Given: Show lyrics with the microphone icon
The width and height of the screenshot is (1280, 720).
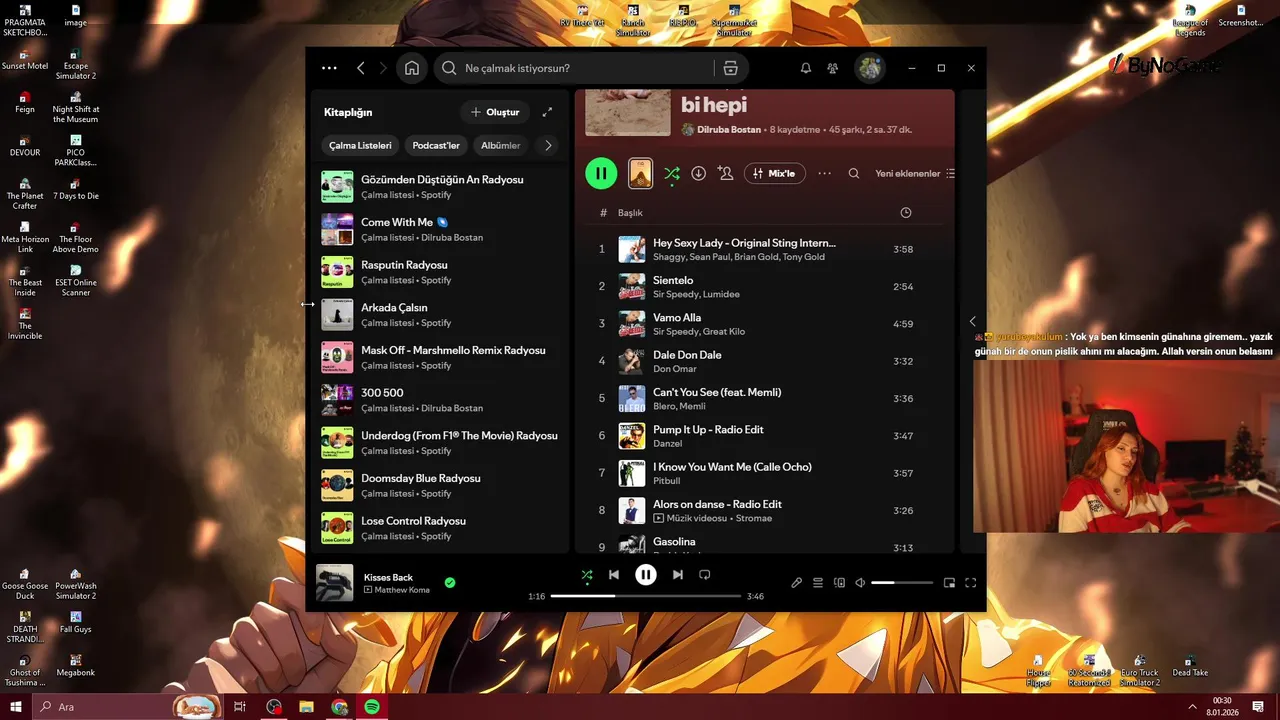Looking at the screenshot, I should [797, 583].
